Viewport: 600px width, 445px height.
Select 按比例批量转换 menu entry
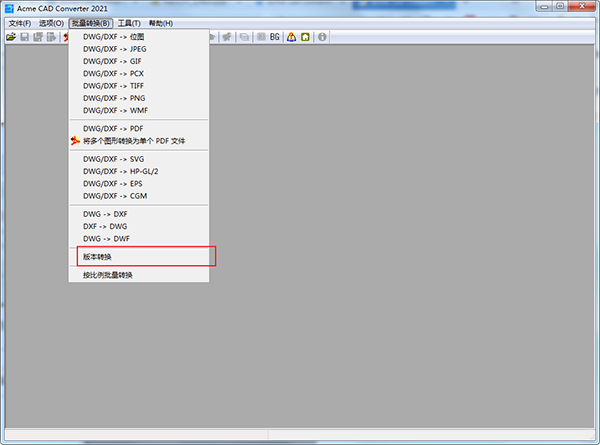pyautogui.click(x=139, y=275)
